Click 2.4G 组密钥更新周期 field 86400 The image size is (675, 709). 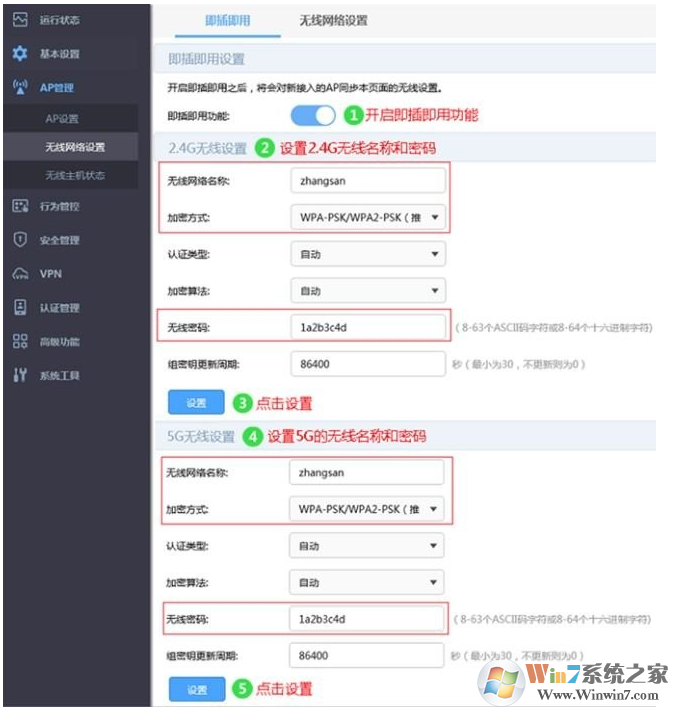click(x=368, y=364)
